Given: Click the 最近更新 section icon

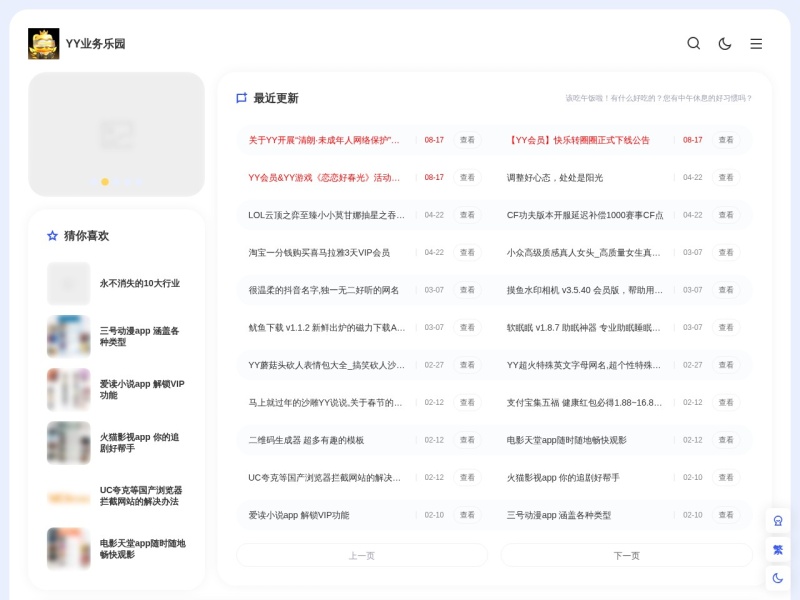Looking at the screenshot, I should point(241,98).
